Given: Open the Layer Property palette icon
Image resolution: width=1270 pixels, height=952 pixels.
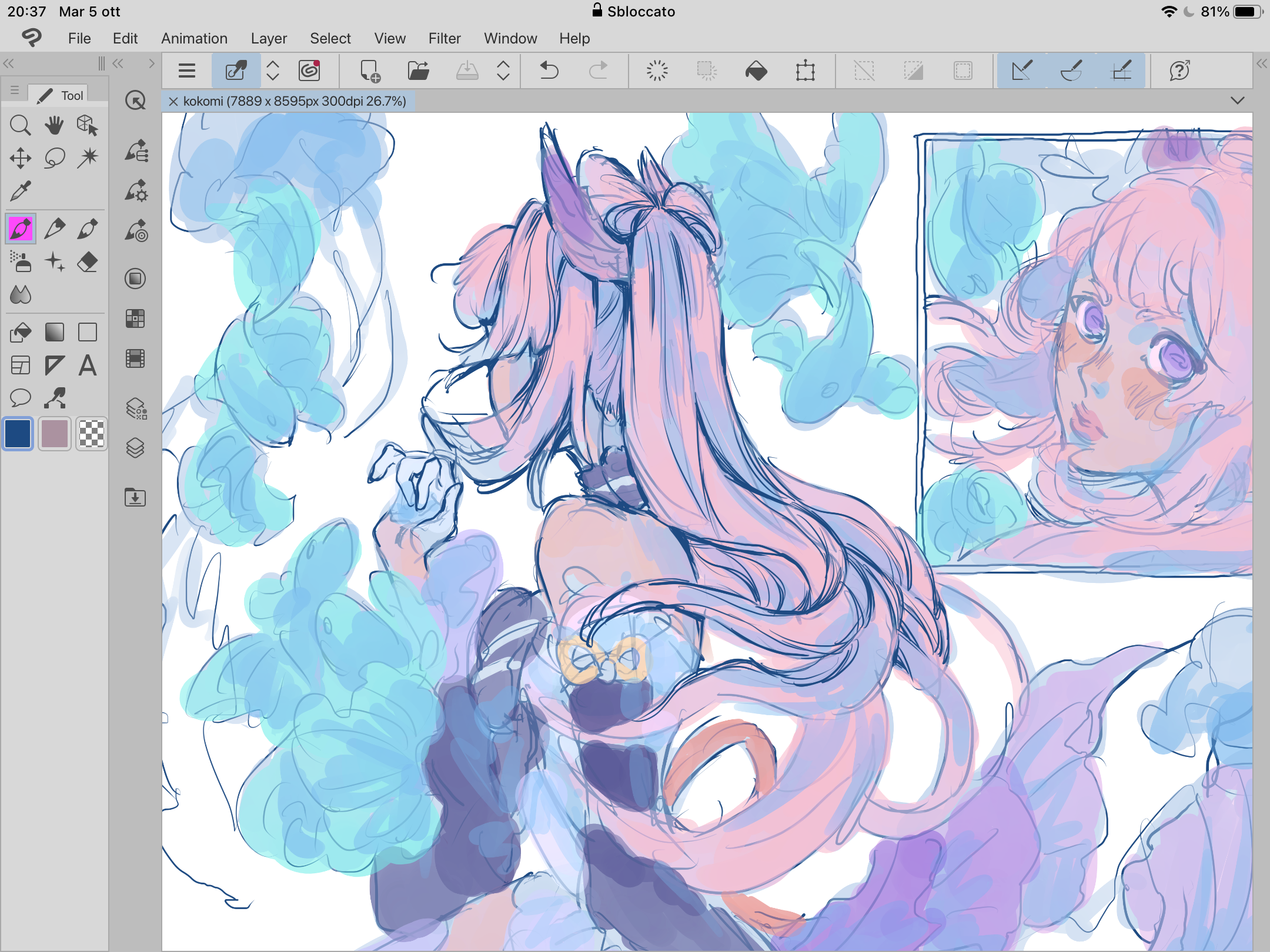Looking at the screenshot, I should 136,408.
